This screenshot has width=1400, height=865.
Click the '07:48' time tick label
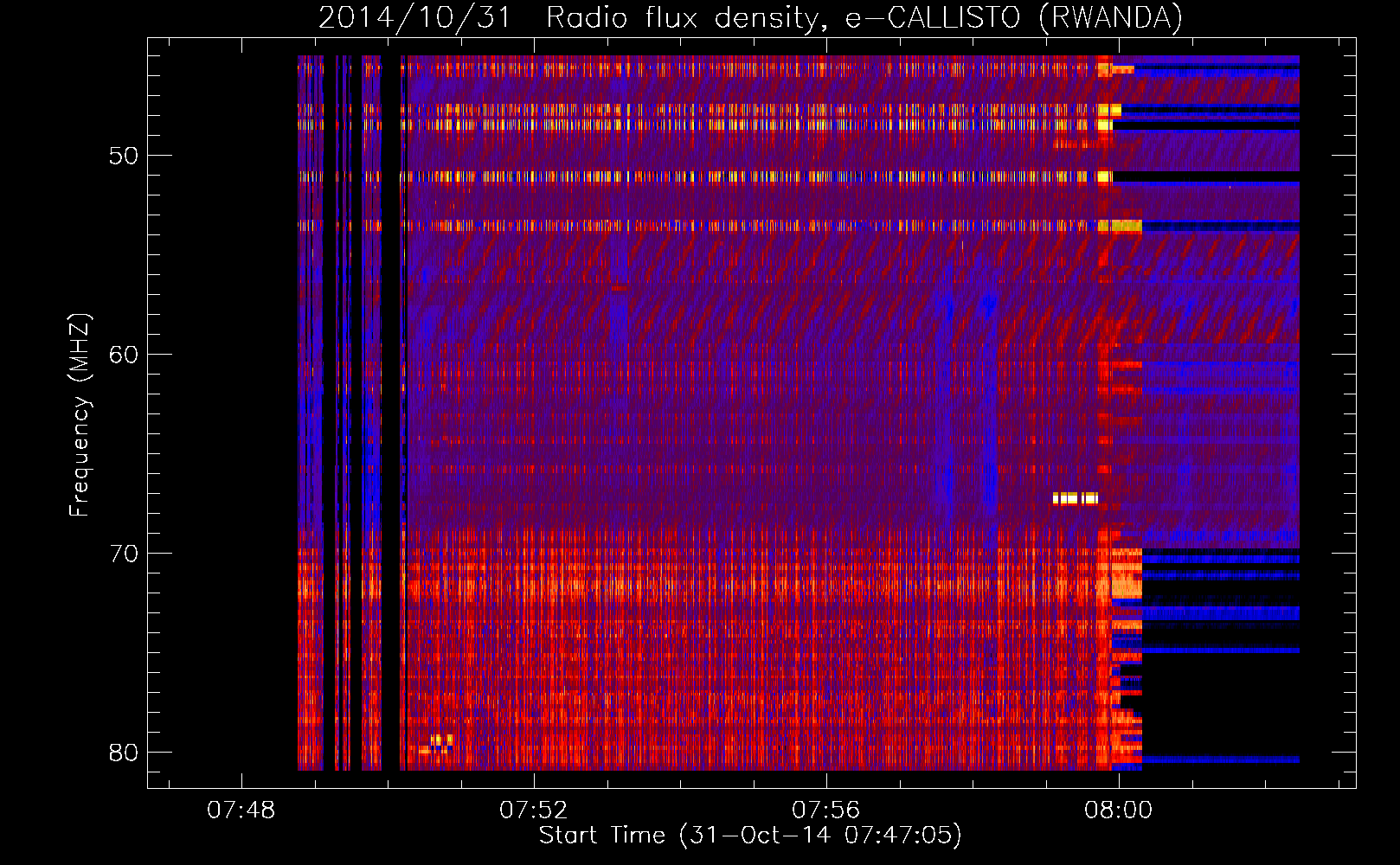(x=241, y=811)
